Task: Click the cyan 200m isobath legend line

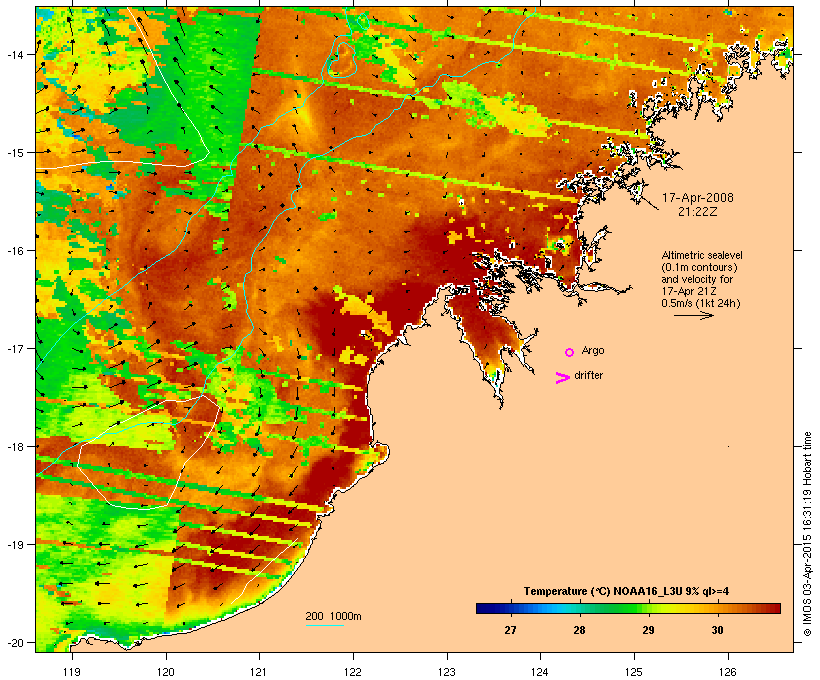Action: [325, 625]
